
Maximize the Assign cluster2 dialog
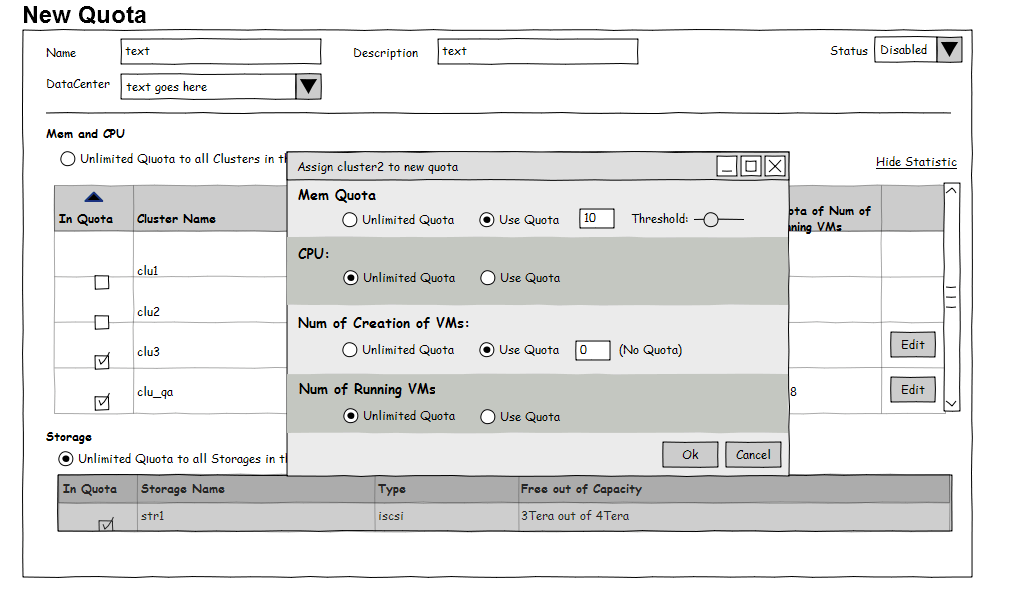(x=751, y=166)
